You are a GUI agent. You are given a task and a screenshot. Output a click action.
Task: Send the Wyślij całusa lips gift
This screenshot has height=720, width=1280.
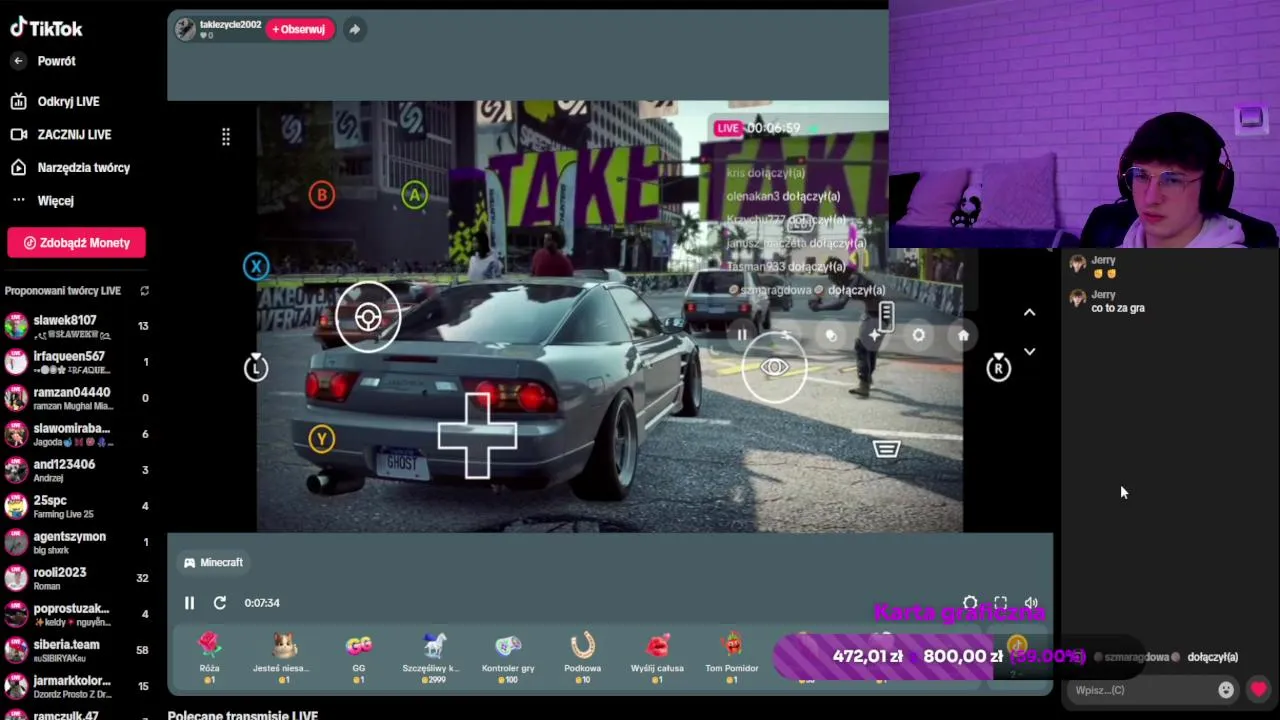pyautogui.click(x=657, y=658)
